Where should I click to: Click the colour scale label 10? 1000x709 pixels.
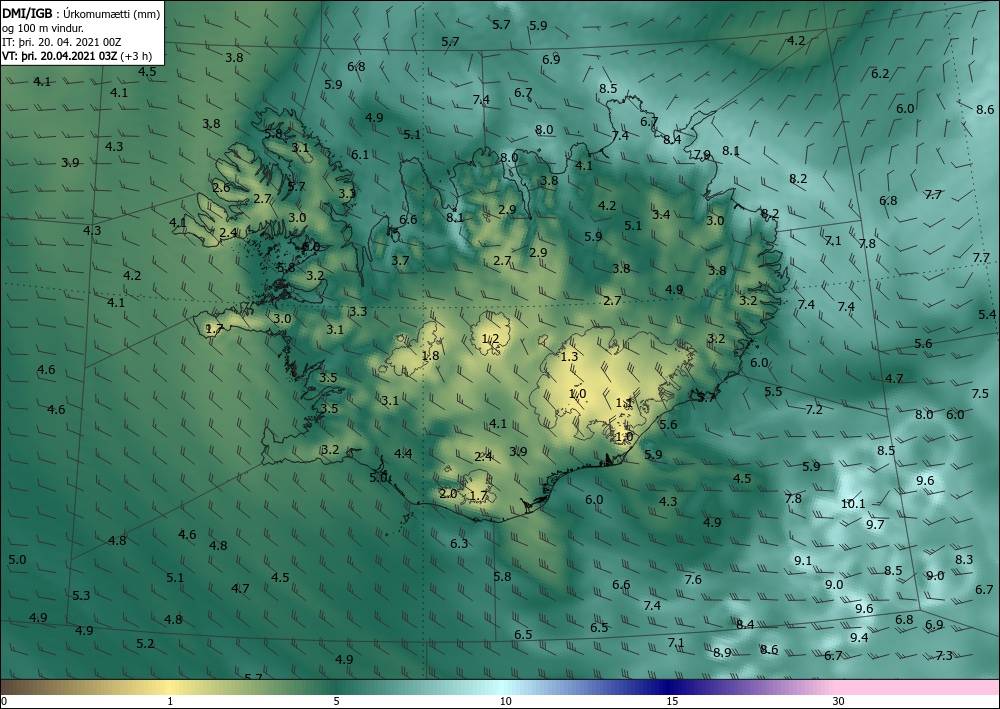(506, 701)
